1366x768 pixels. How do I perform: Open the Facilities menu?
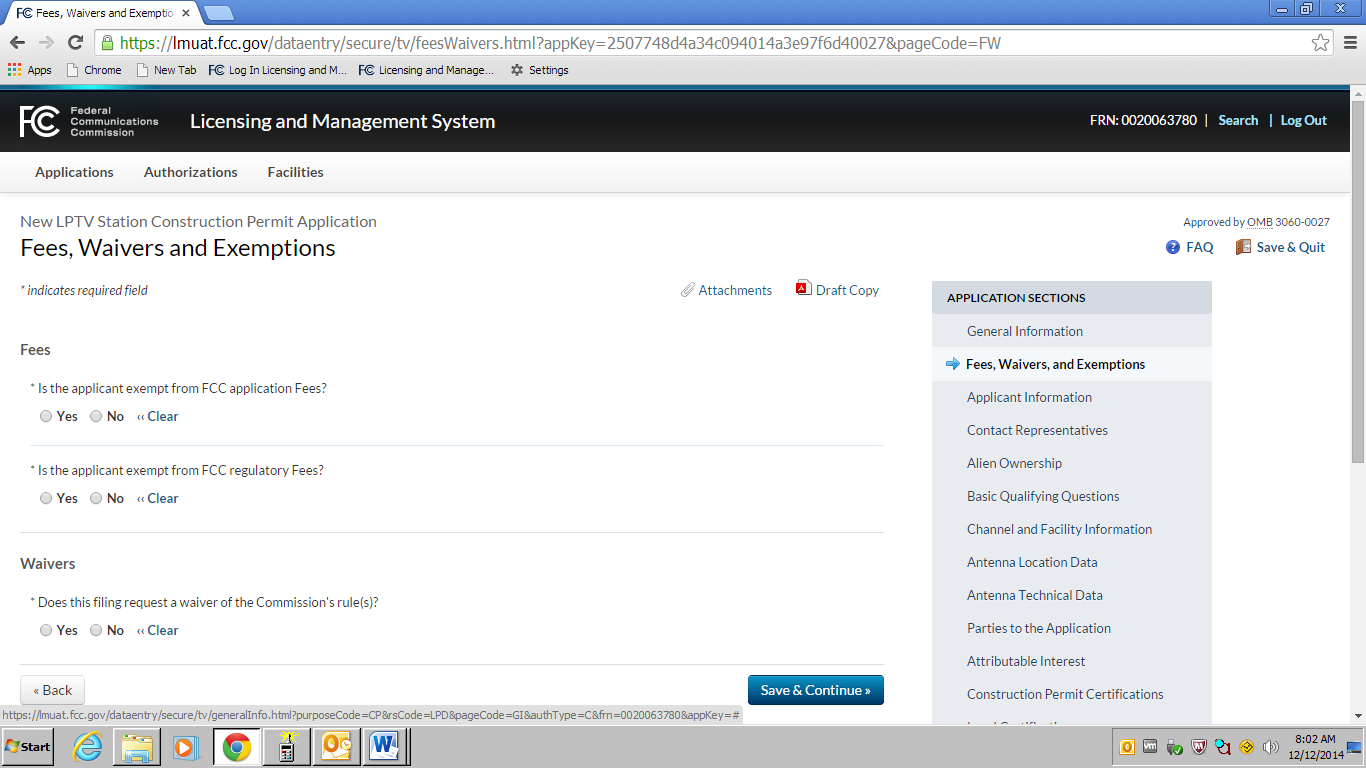pyautogui.click(x=295, y=172)
